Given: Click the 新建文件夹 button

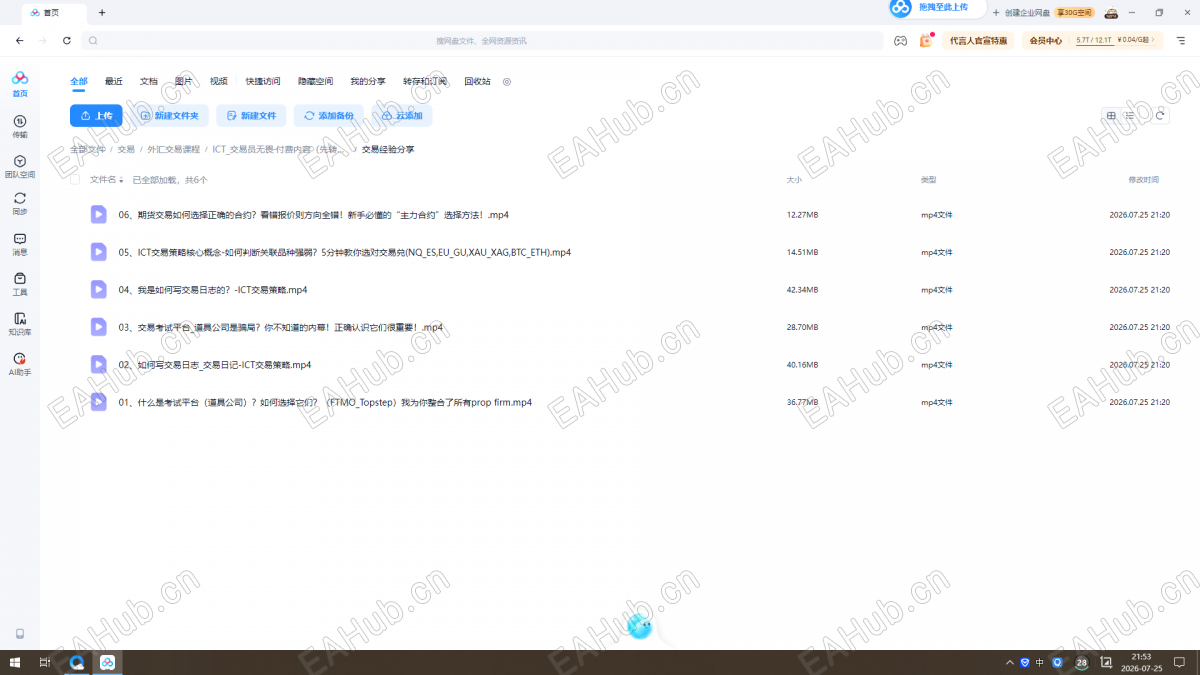Looking at the screenshot, I should click(x=169, y=116).
